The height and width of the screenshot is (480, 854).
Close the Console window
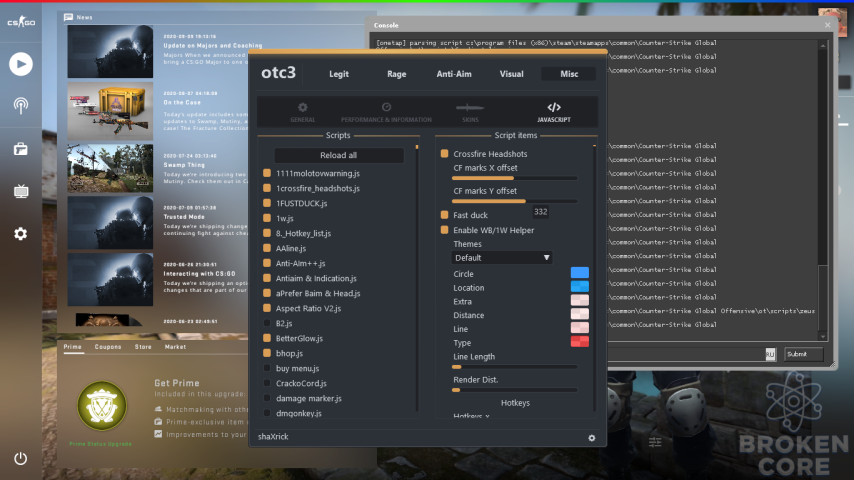[827, 25]
